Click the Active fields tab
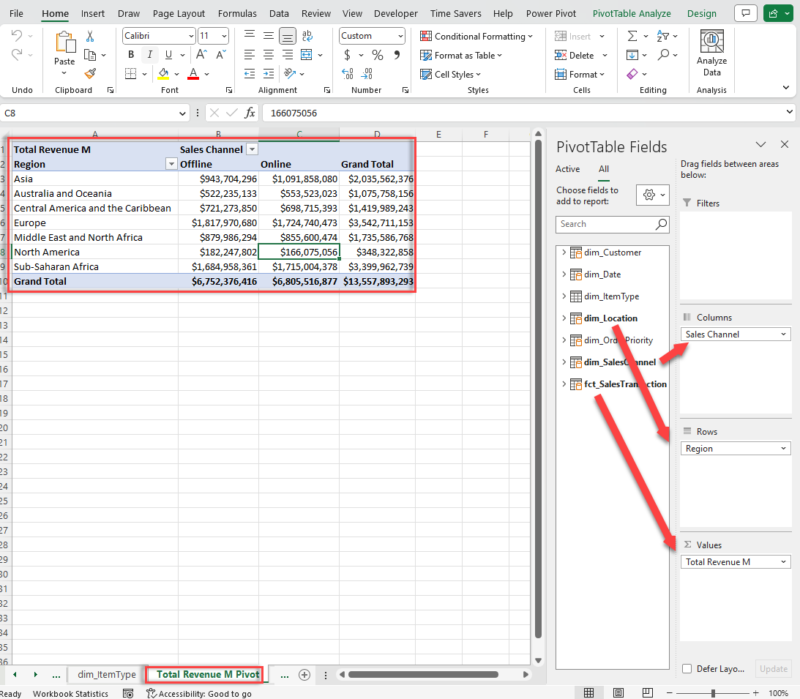 (x=570, y=169)
